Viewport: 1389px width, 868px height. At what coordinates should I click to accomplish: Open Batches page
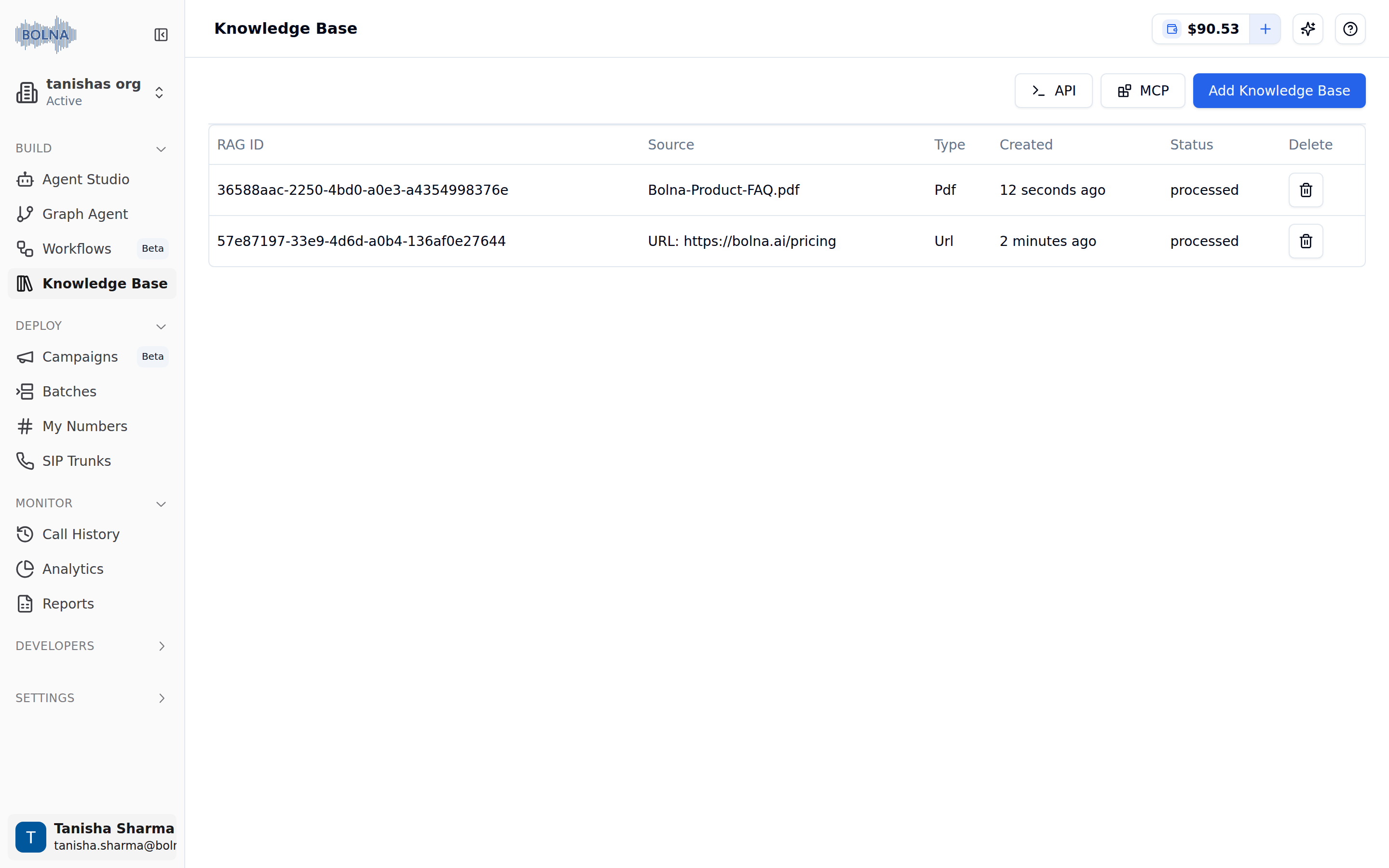coord(92,392)
